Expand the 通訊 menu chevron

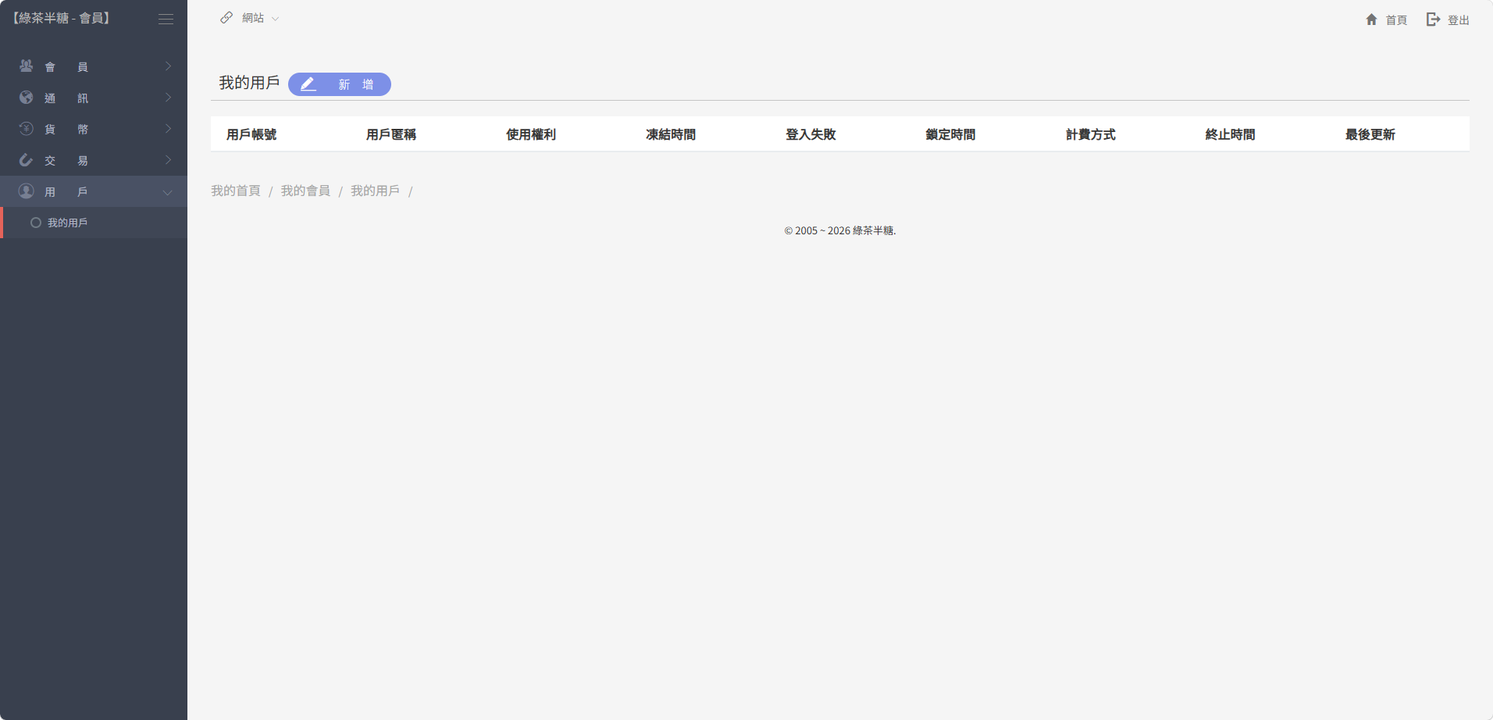click(168, 98)
